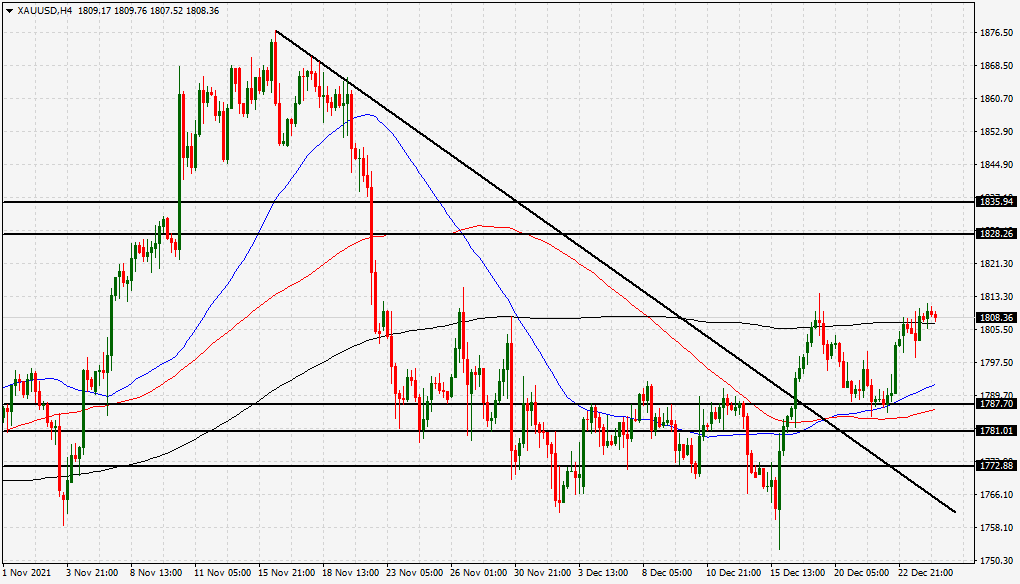This screenshot has height=584, width=1020.
Task: Select the 1787.70 horizontal line price label
Action: coord(997,404)
